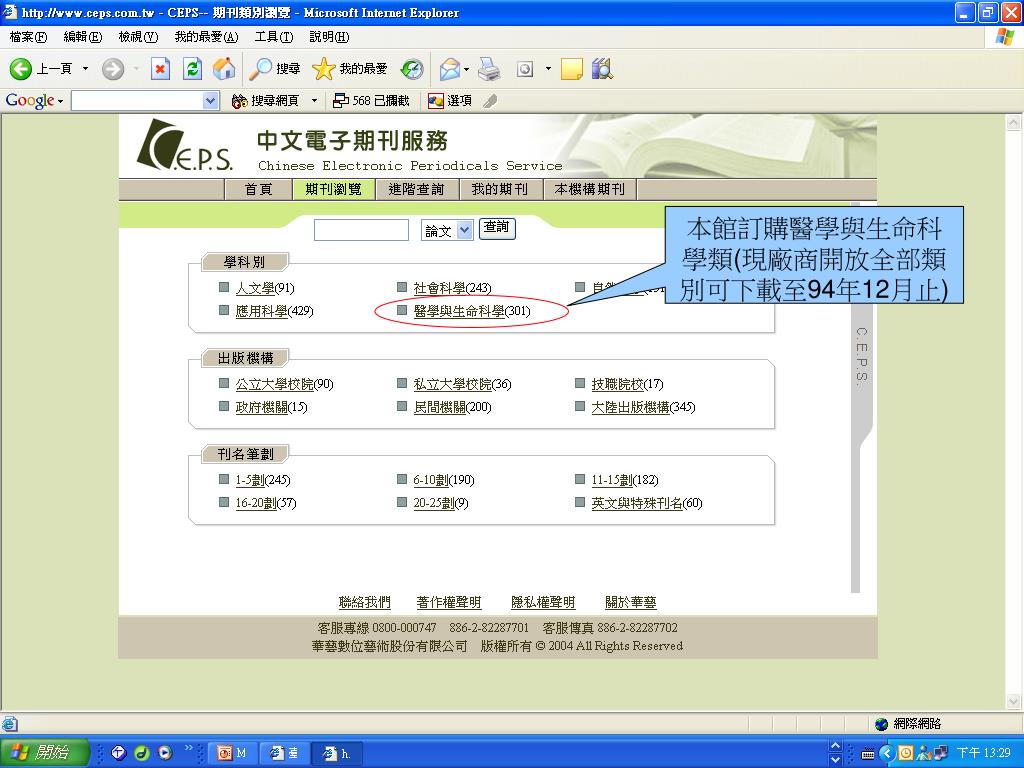The image size is (1024, 768).
Task: Switch to the 我的期刊 tab
Action: tap(500, 189)
